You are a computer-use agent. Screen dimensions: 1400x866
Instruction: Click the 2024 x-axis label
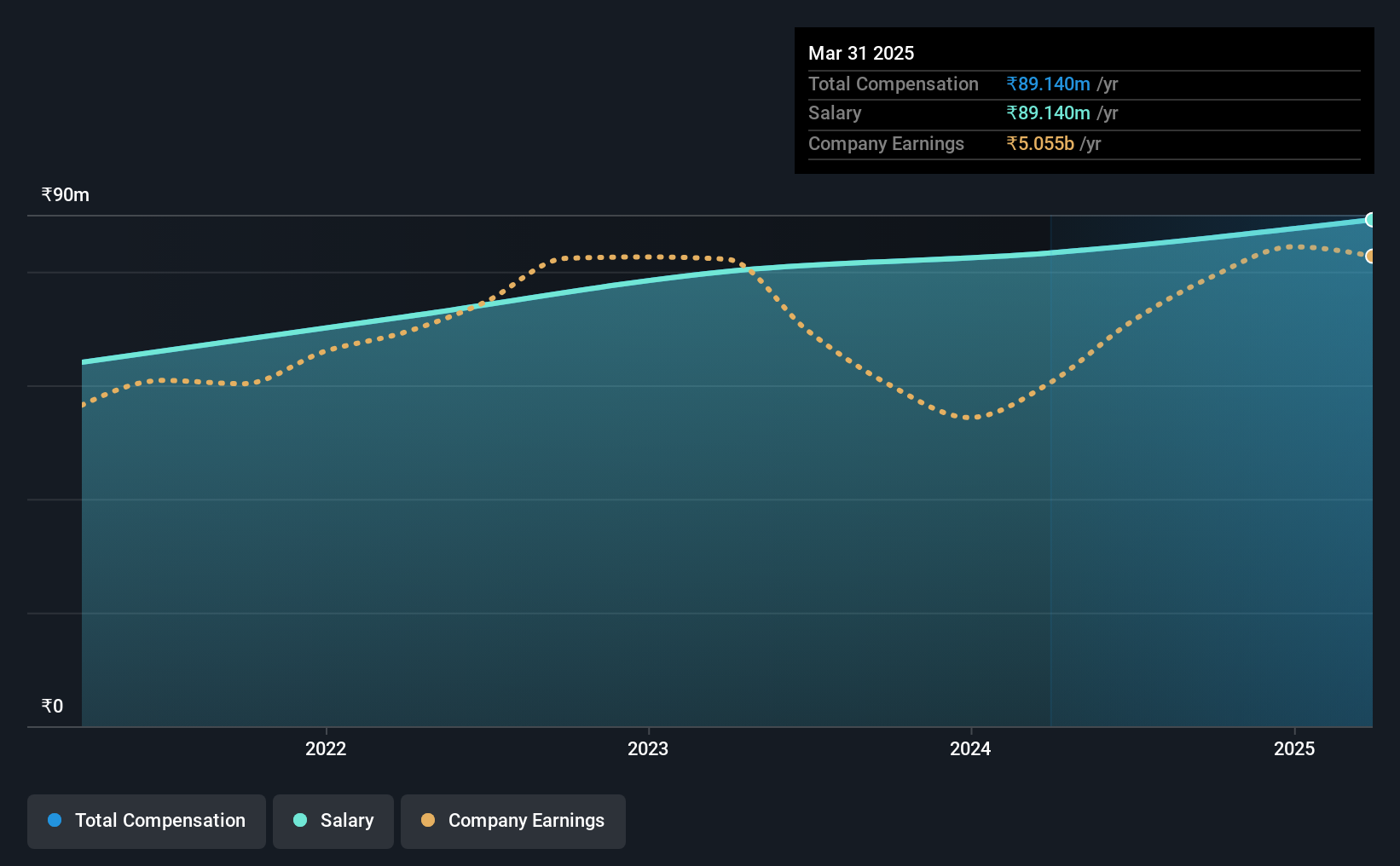[970, 748]
